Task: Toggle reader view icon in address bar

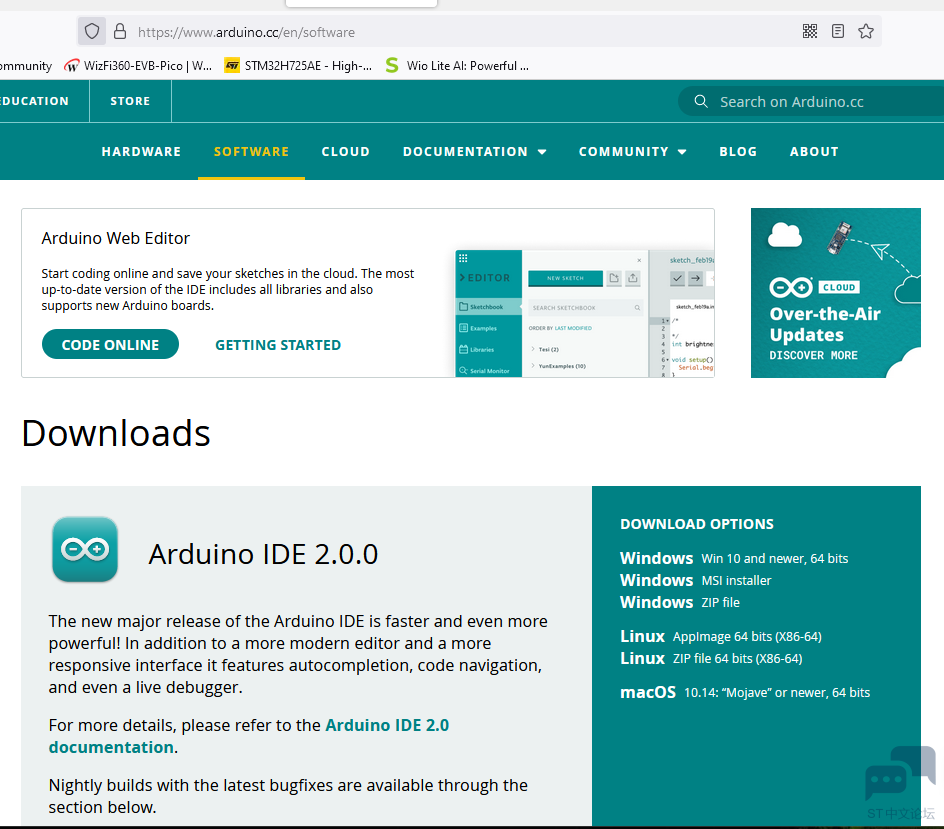Action: 837,31
